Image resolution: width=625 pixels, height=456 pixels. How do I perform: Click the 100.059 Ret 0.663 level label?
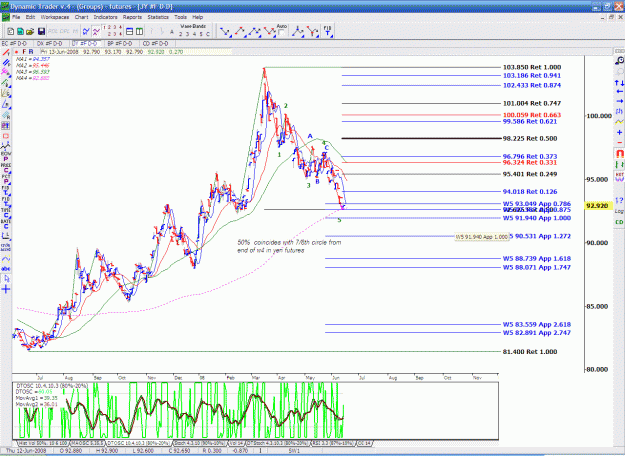(532, 115)
